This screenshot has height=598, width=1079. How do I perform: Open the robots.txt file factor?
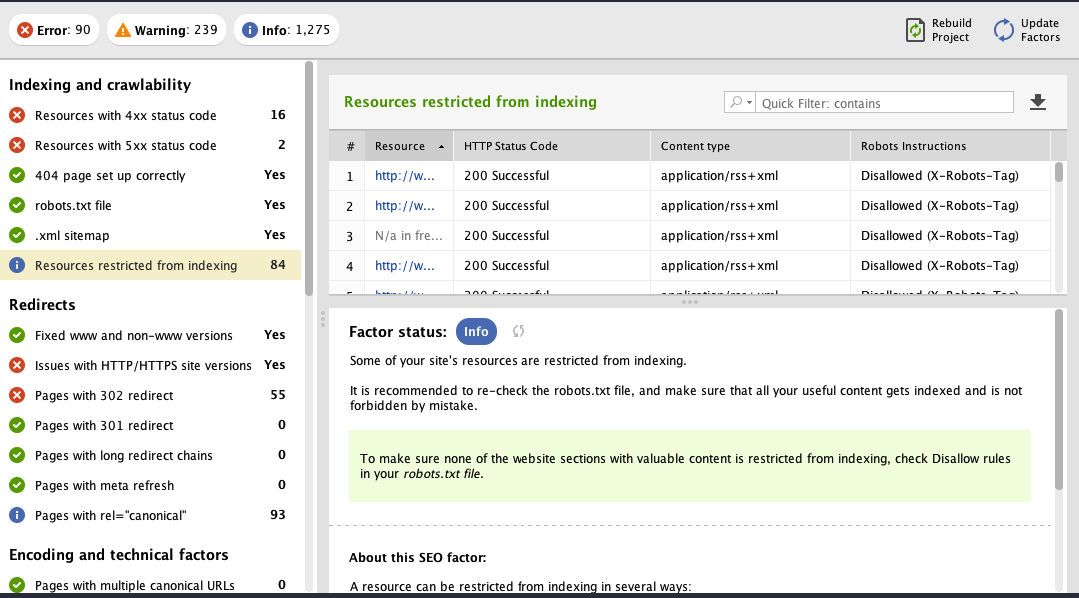pos(73,206)
